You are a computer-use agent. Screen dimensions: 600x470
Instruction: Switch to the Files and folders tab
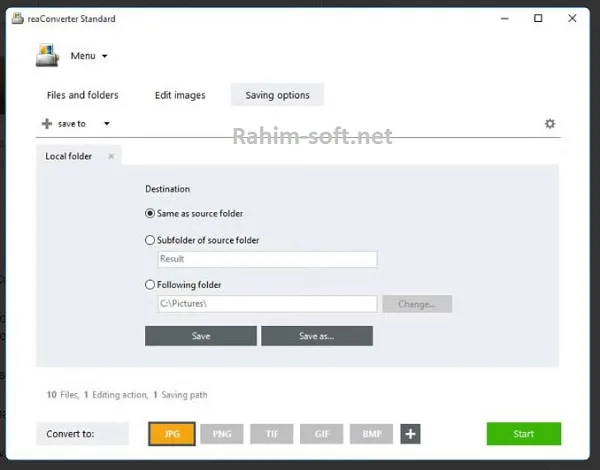pos(83,95)
